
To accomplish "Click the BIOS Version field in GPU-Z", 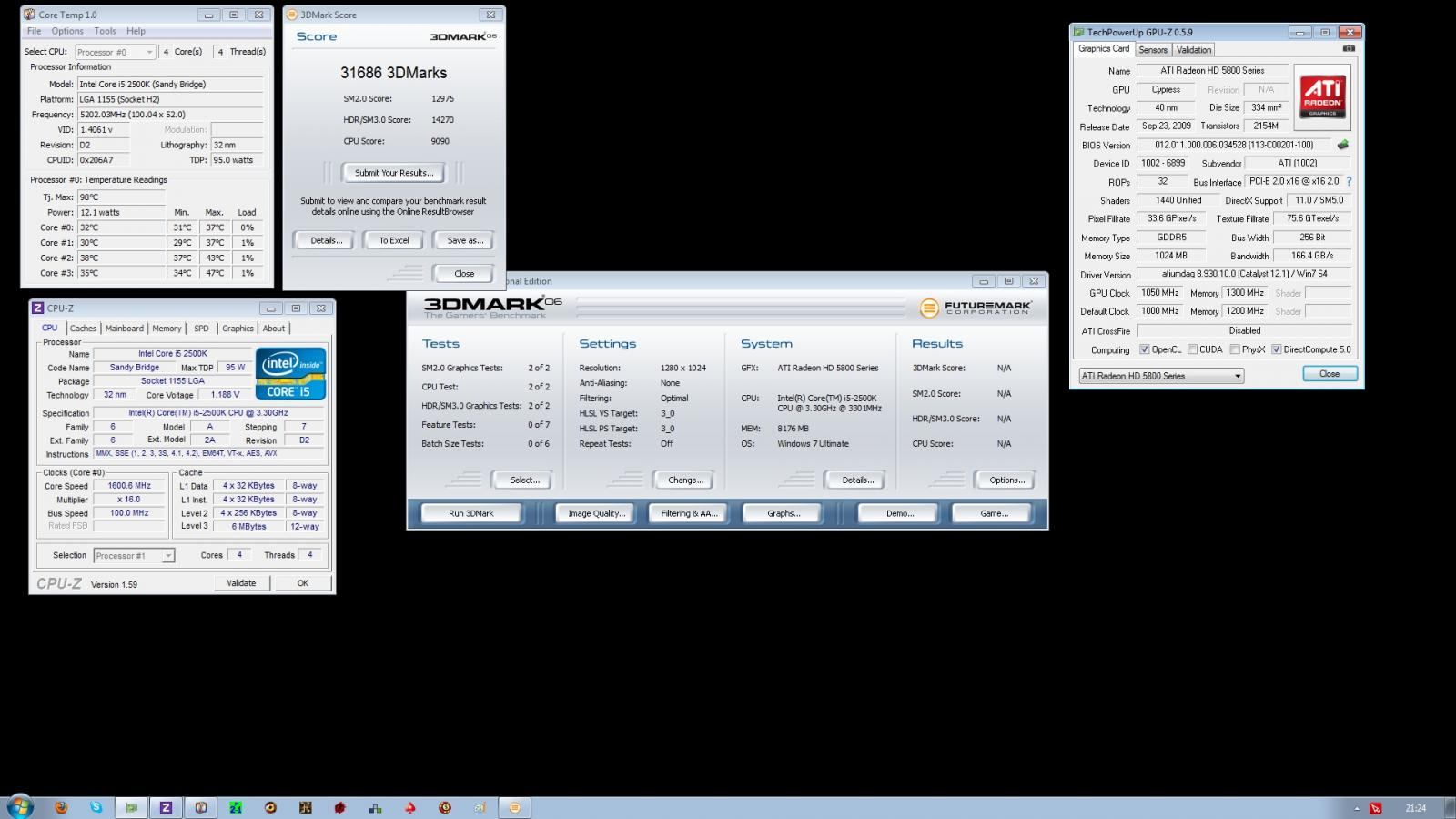I will click(1234, 145).
